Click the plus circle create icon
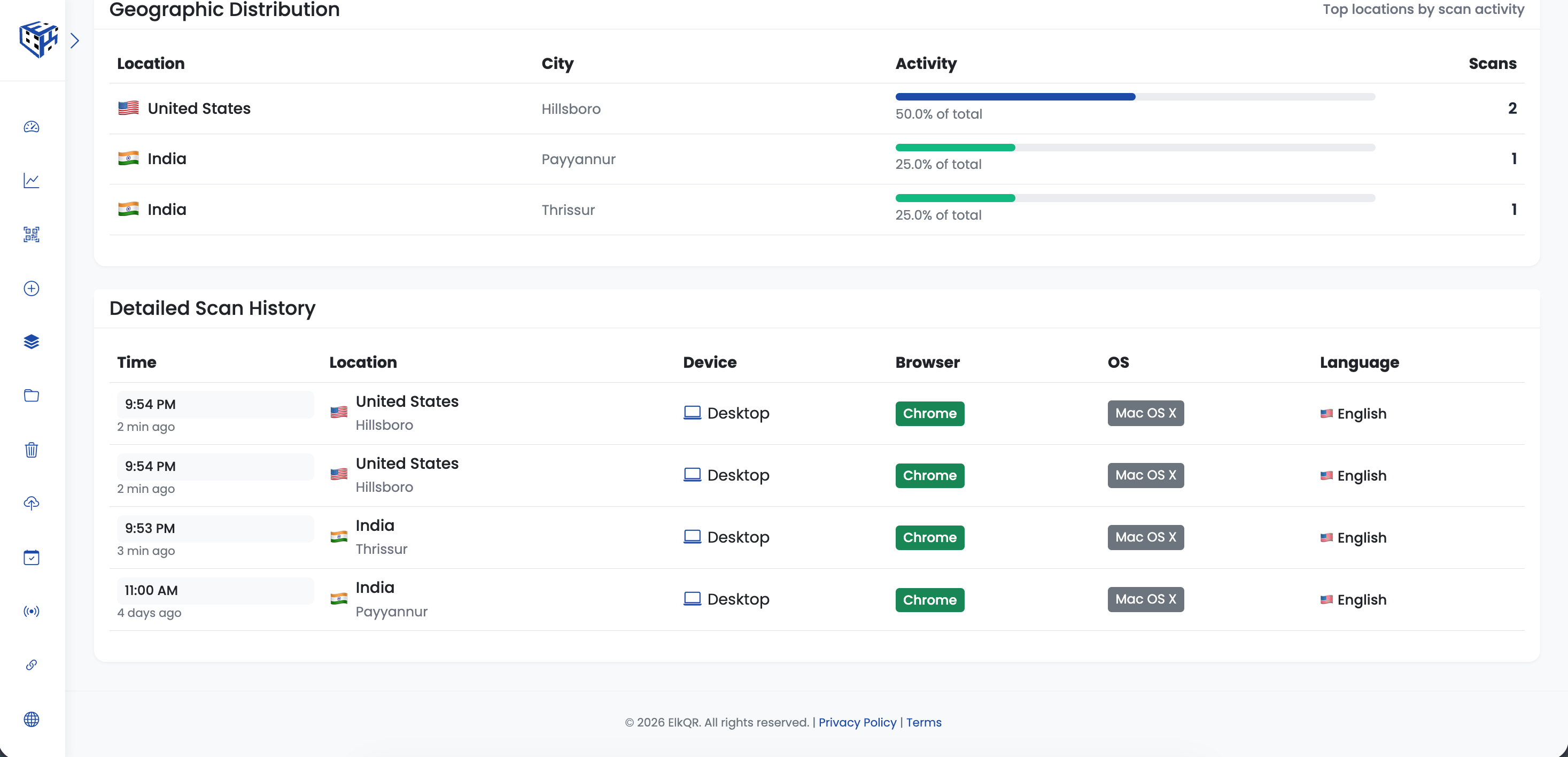Screen dimensions: 1568x757 tap(32, 288)
